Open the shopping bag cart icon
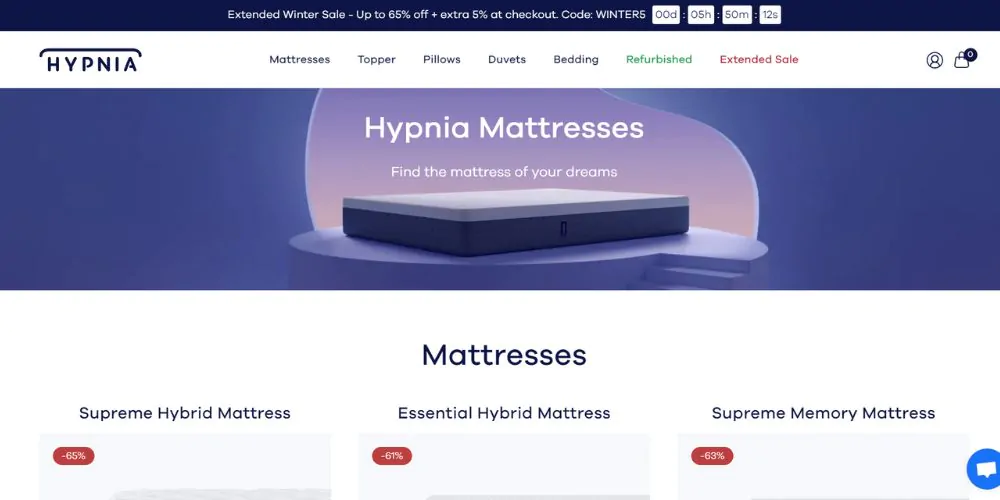The image size is (1000, 500). [961, 61]
